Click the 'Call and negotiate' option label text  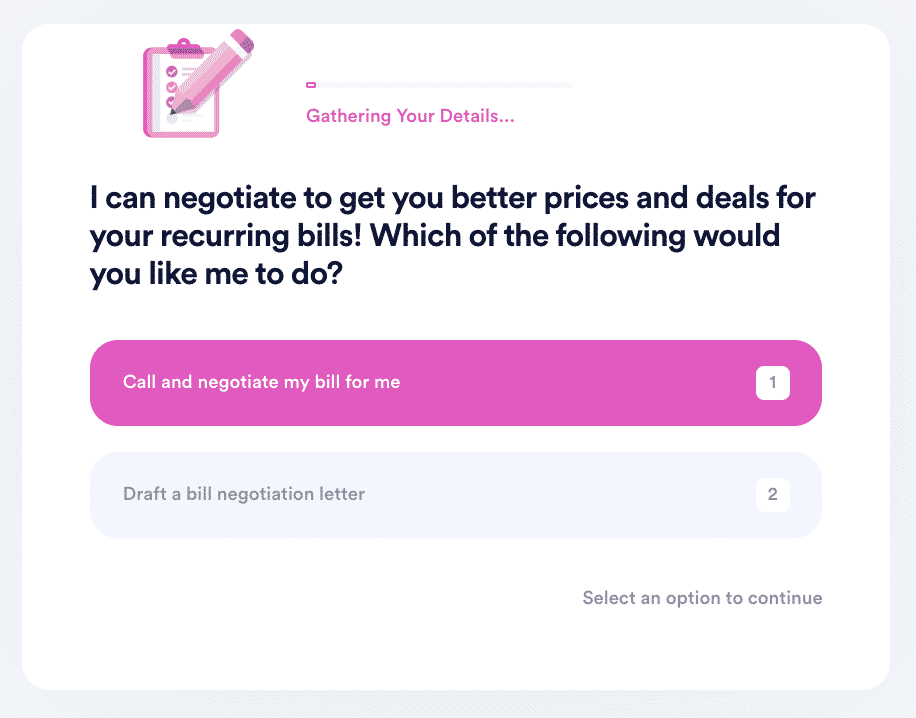pyautogui.click(x=261, y=382)
